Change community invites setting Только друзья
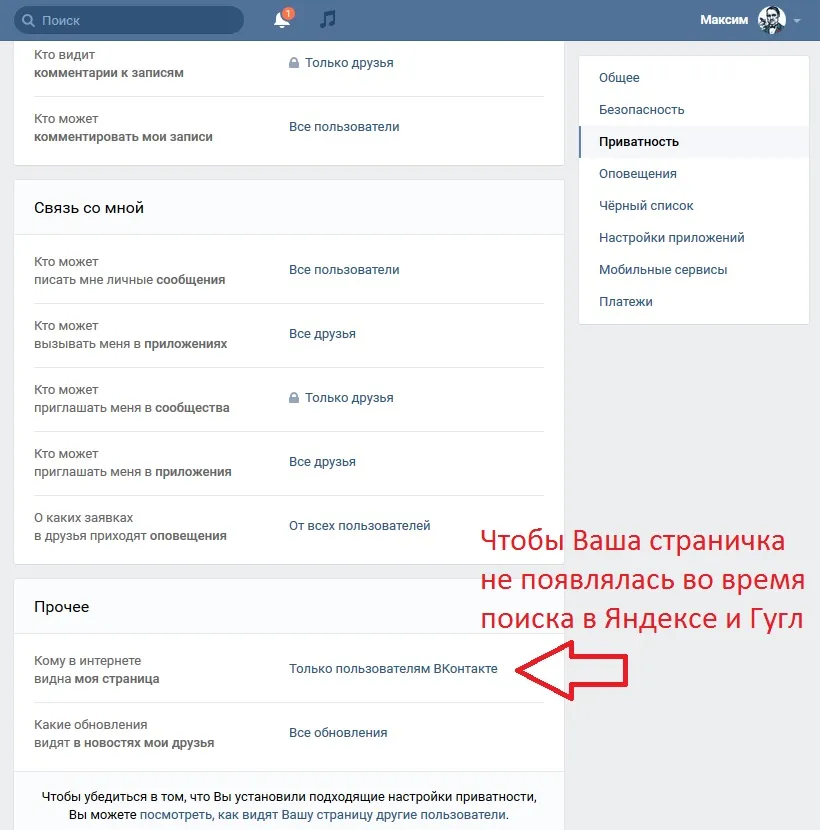Viewport: 820px width, 830px height. pyautogui.click(x=349, y=398)
